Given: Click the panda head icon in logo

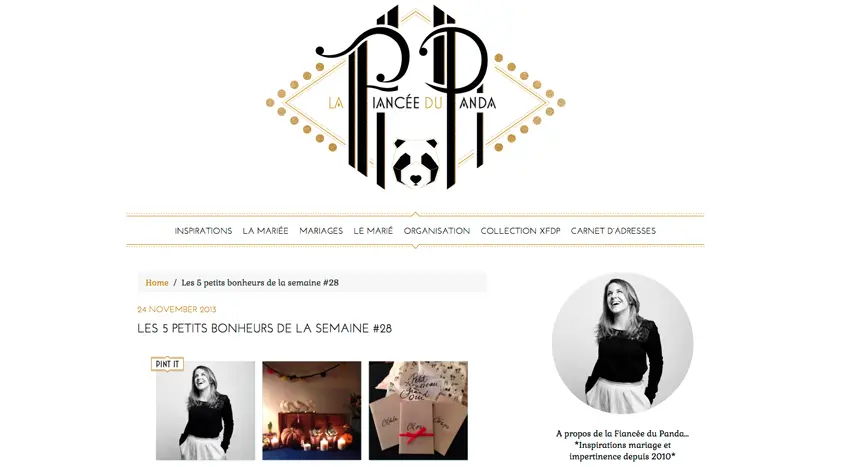Looking at the screenshot, I should [415, 163].
